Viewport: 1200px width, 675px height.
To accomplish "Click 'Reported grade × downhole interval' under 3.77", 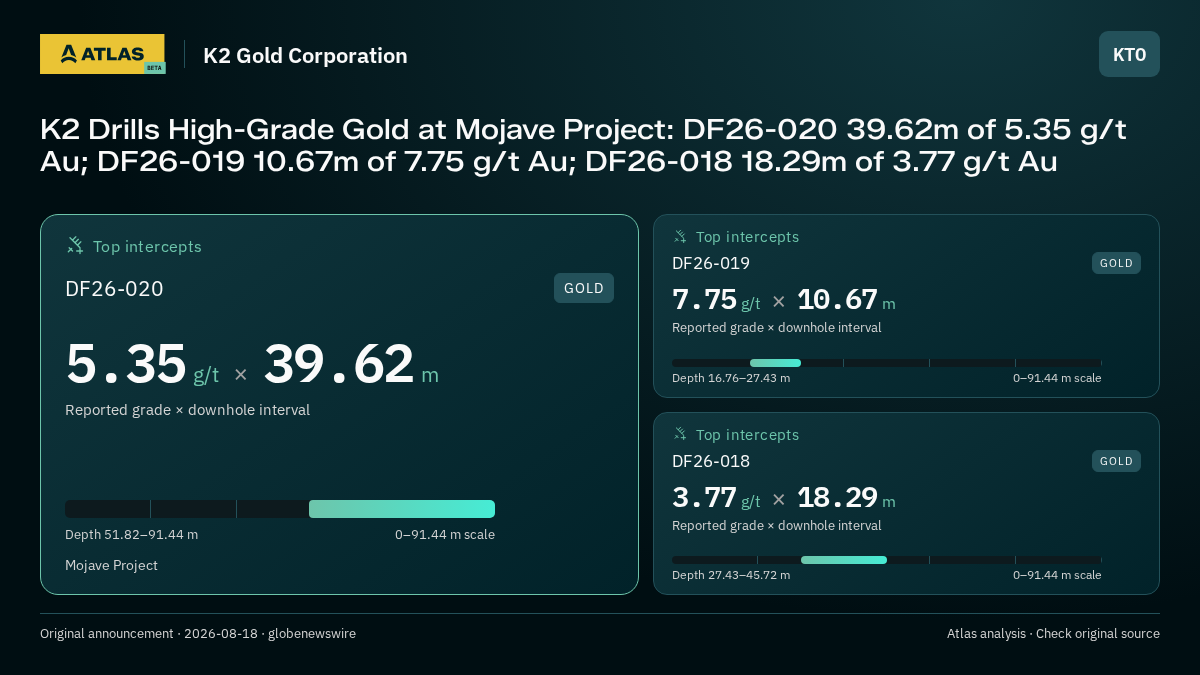I will [x=776, y=525].
